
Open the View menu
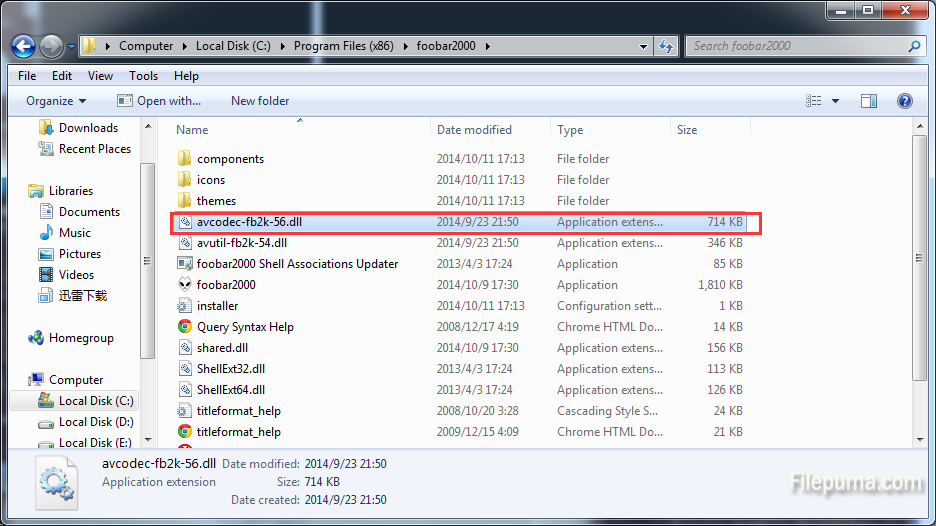100,76
